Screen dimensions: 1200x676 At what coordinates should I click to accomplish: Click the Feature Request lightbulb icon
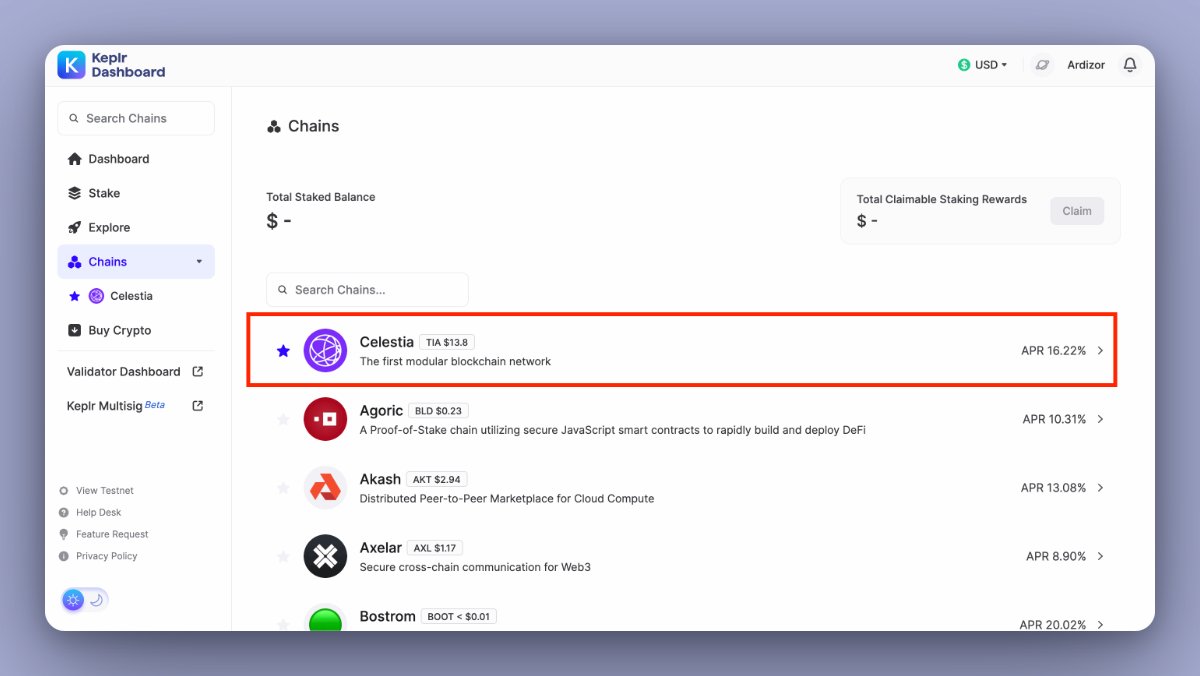(x=64, y=534)
